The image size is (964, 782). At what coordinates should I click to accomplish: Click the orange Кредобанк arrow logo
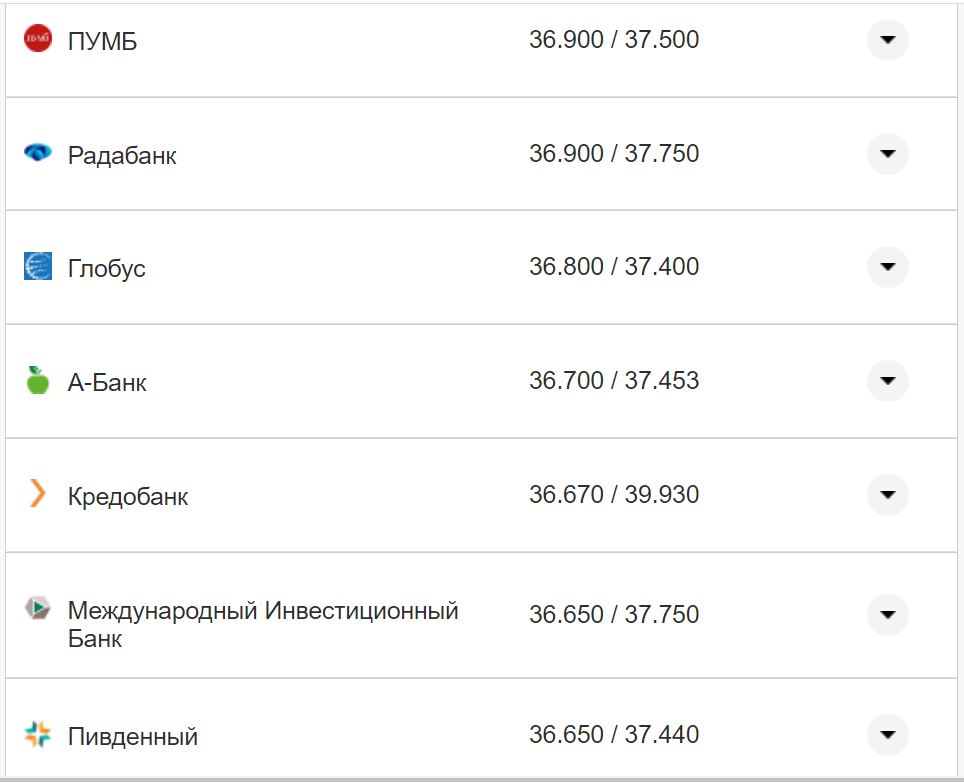(x=37, y=494)
